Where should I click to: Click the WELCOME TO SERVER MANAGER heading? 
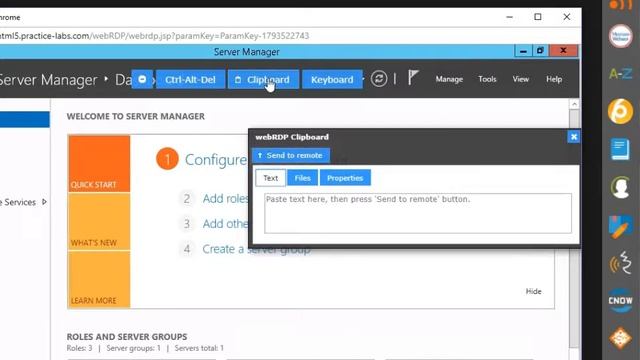coord(136,116)
